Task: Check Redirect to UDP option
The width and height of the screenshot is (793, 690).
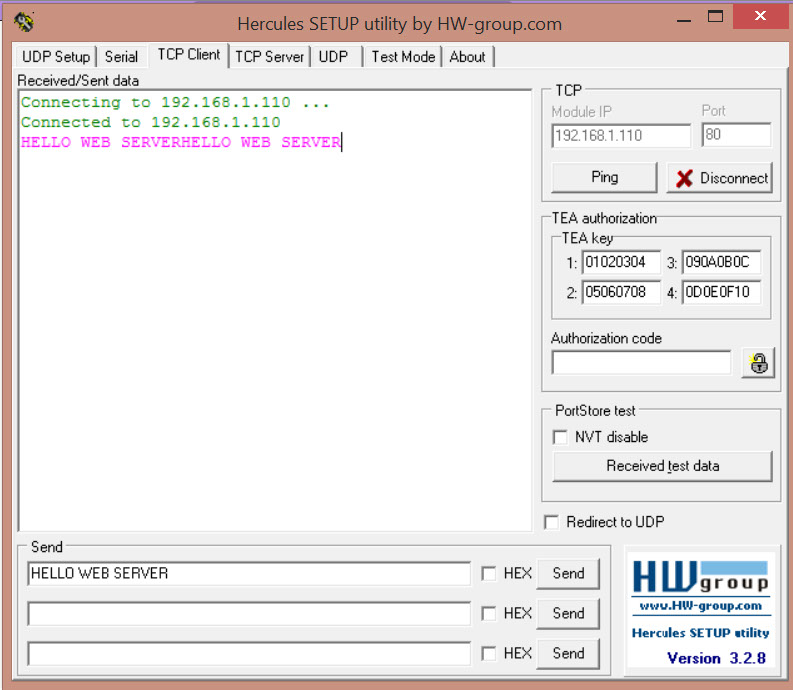Action: tap(551, 522)
